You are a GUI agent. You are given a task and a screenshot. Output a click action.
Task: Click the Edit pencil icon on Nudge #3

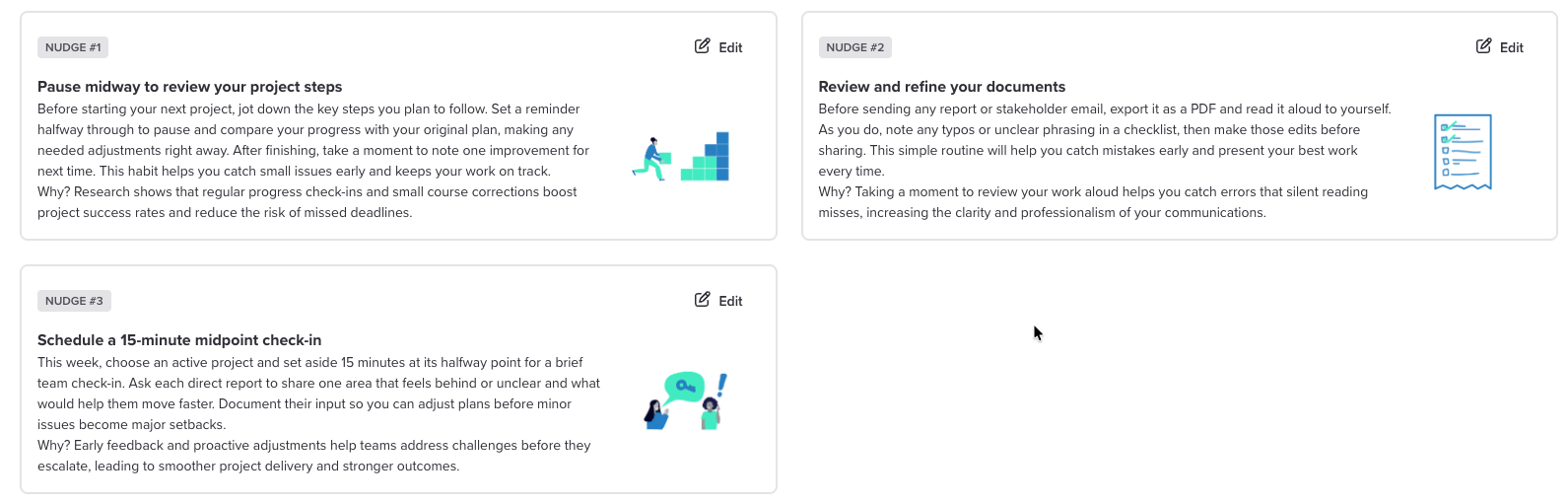coord(702,300)
